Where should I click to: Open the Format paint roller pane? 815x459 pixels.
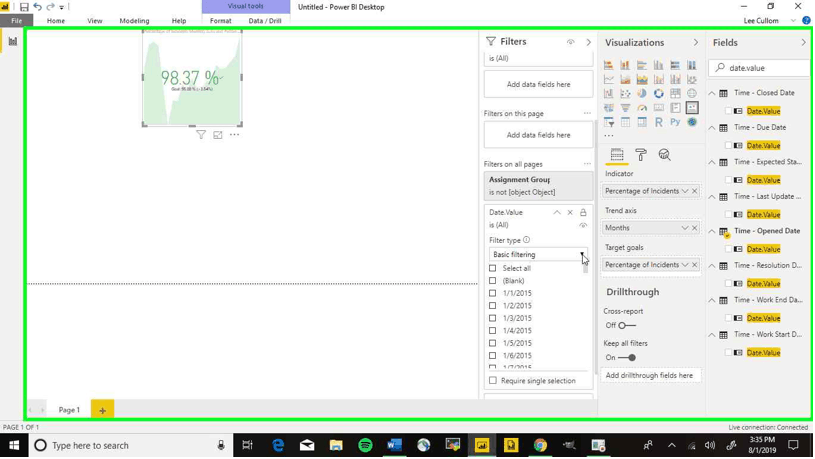pyautogui.click(x=641, y=155)
